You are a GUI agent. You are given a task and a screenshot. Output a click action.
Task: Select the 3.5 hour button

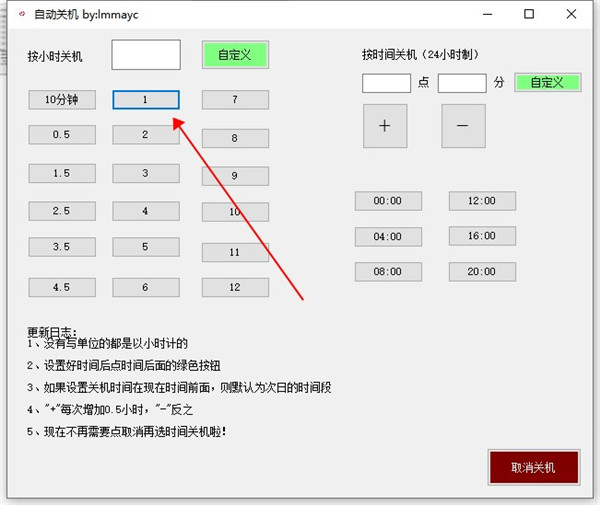(x=62, y=247)
